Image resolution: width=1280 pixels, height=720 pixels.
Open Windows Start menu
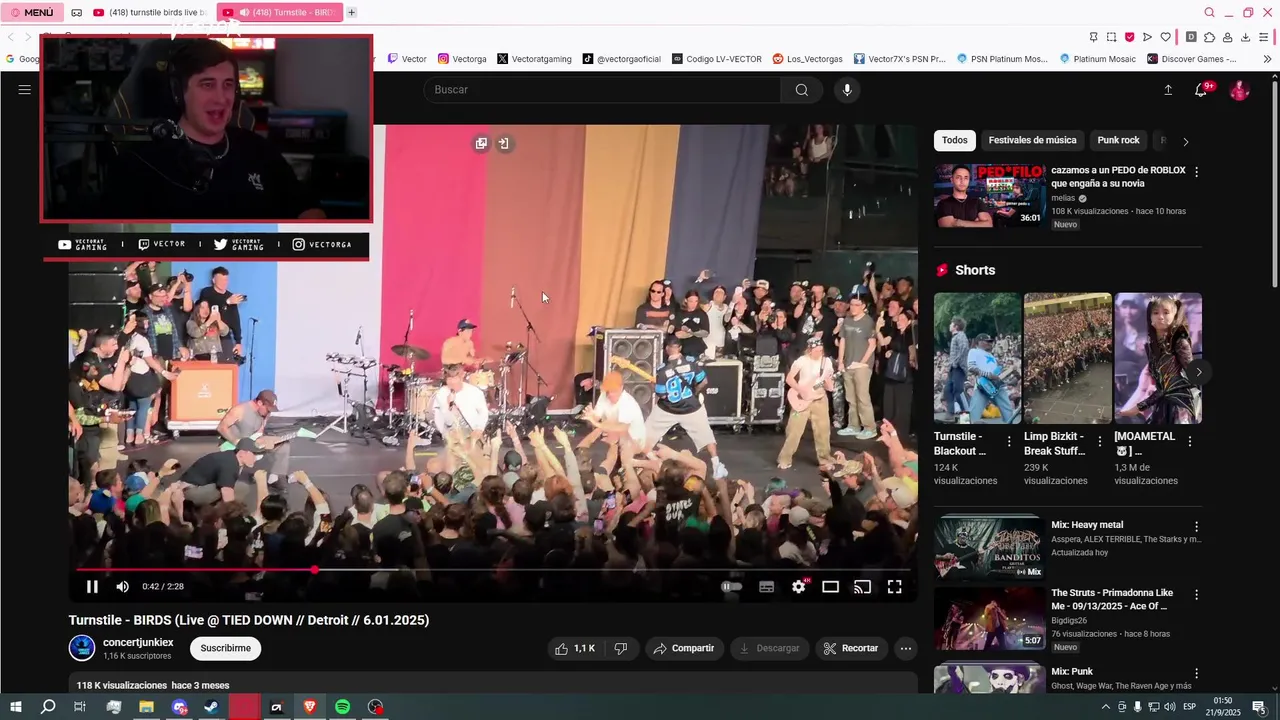(15, 707)
